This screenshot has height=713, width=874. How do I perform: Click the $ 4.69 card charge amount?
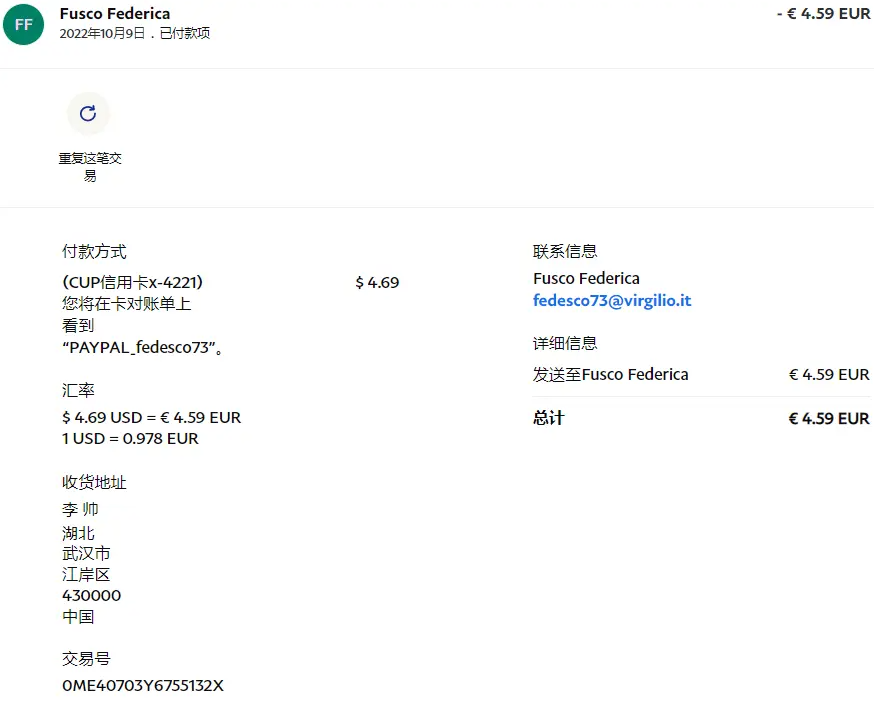(x=377, y=282)
